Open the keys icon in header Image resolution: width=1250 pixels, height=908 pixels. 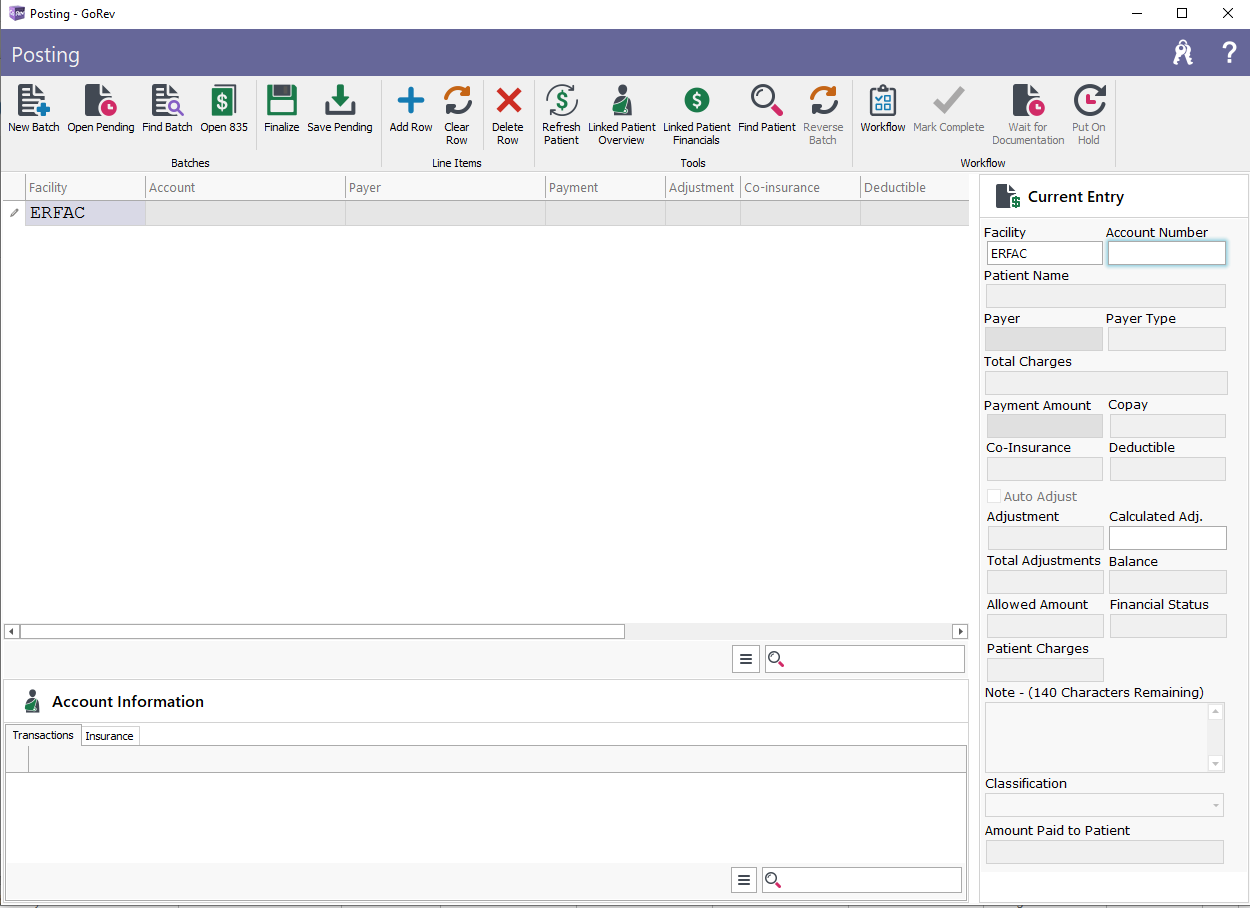tap(1183, 53)
